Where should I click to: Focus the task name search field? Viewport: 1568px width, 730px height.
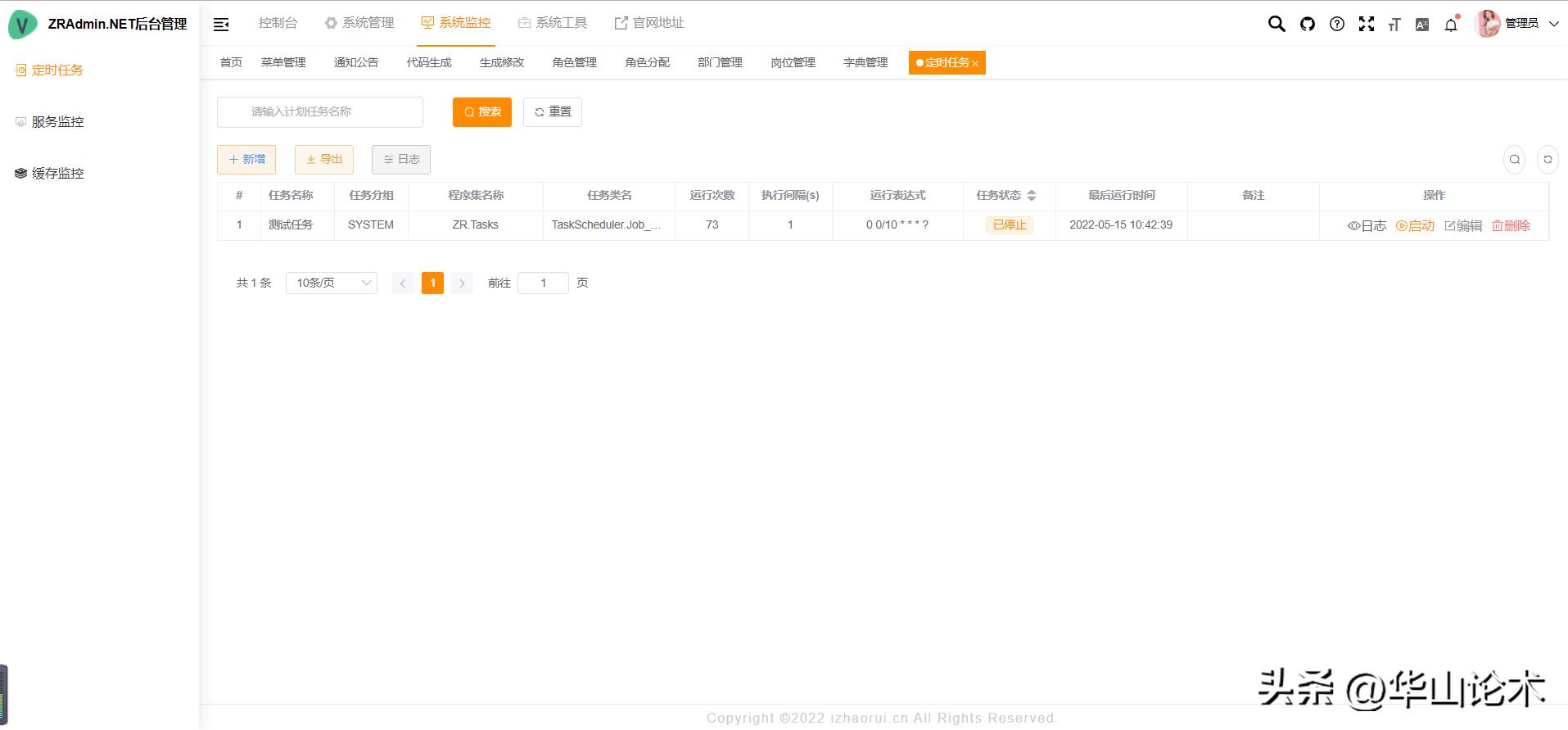tap(320, 112)
